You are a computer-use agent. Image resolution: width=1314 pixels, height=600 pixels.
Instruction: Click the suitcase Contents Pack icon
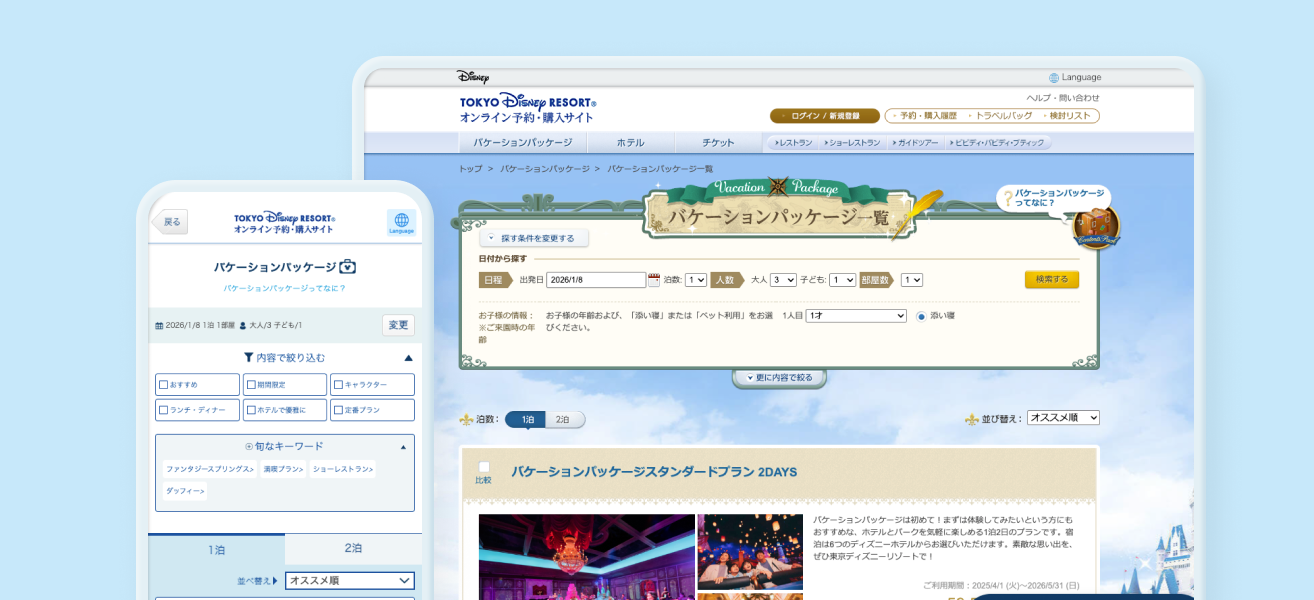coord(1097,227)
